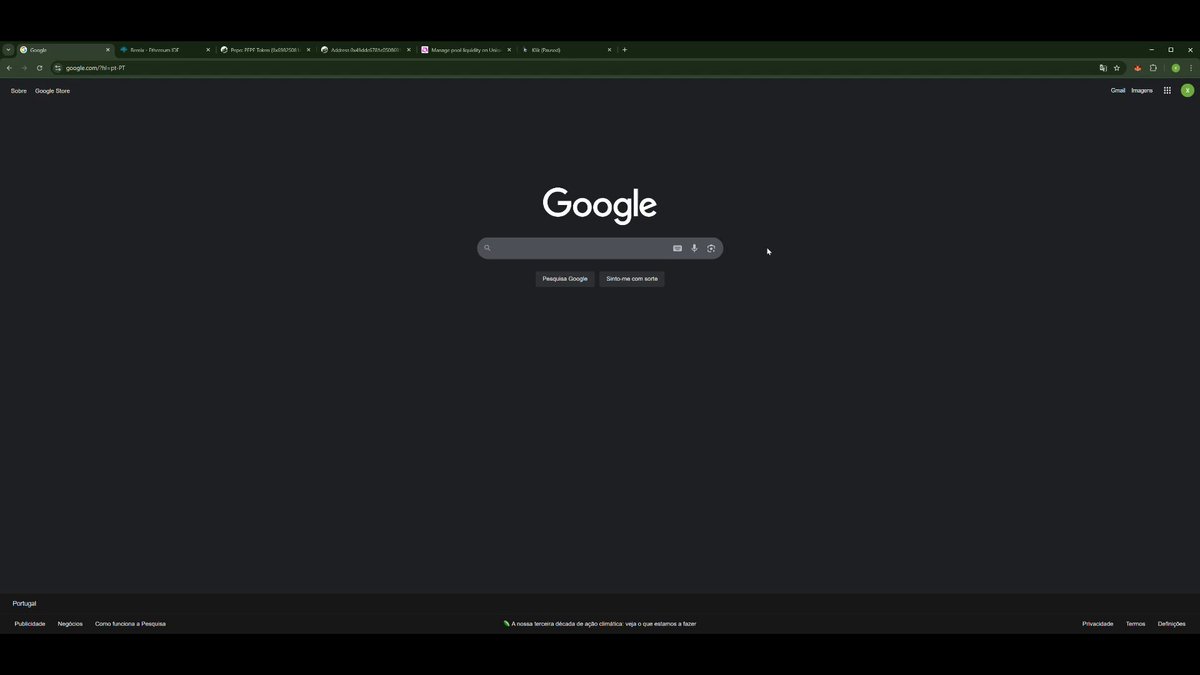1200x675 pixels.
Task: Minimize the Chrome window
Action: (x=1151, y=49)
